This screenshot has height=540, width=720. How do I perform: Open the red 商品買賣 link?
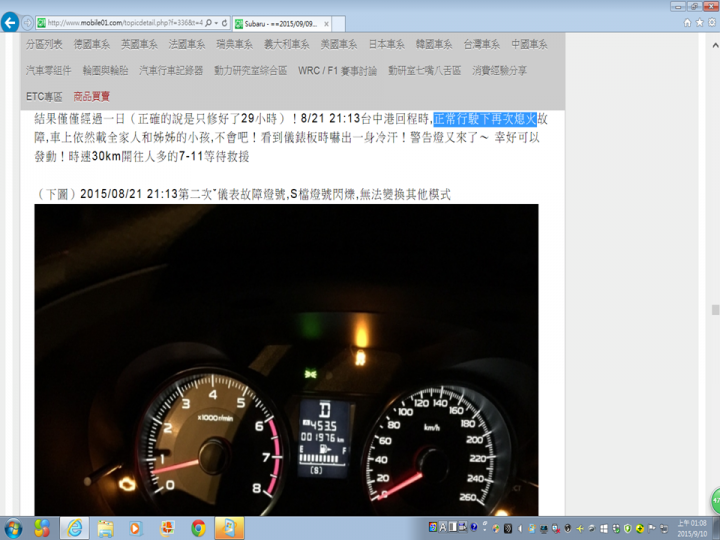pos(92,96)
